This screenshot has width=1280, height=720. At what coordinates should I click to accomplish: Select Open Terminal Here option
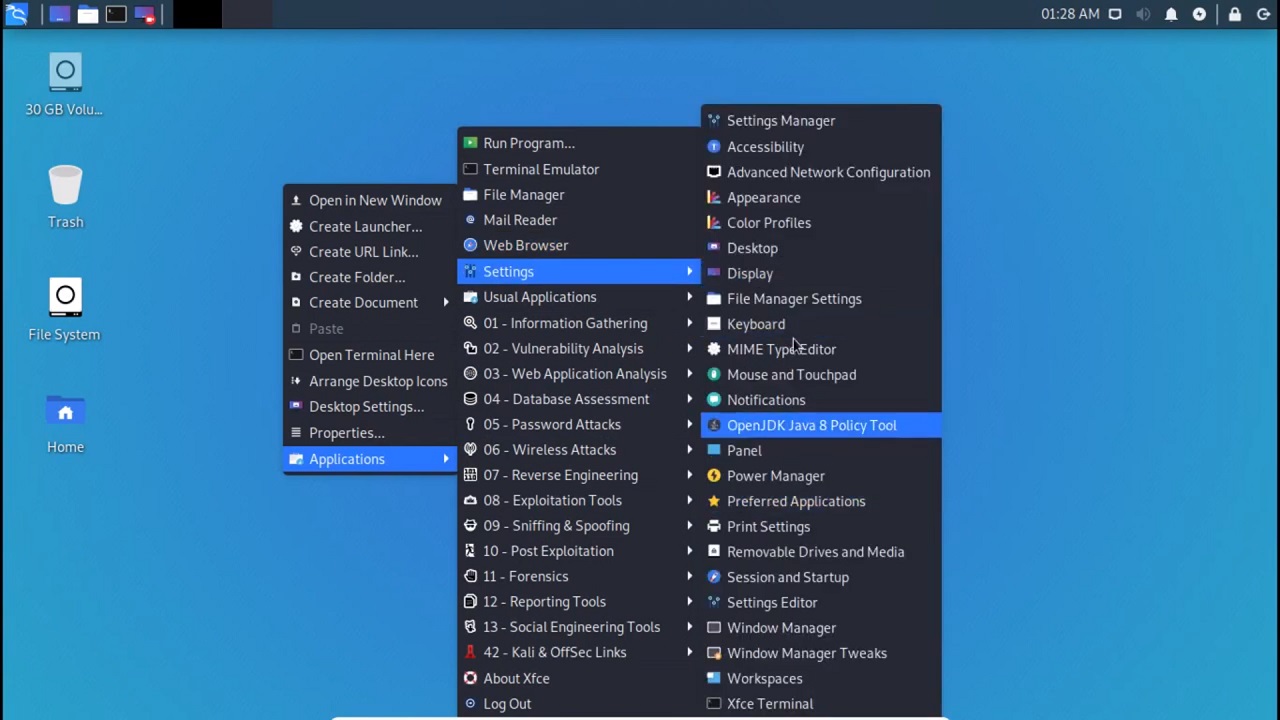click(371, 355)
